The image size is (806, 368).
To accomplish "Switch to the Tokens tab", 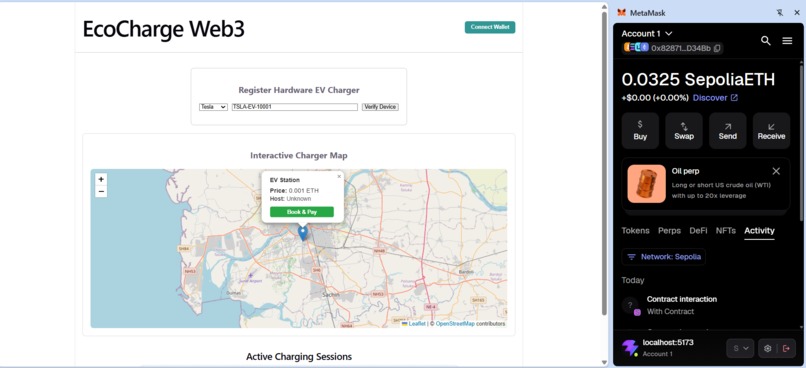I will click(x=635, y=231).
